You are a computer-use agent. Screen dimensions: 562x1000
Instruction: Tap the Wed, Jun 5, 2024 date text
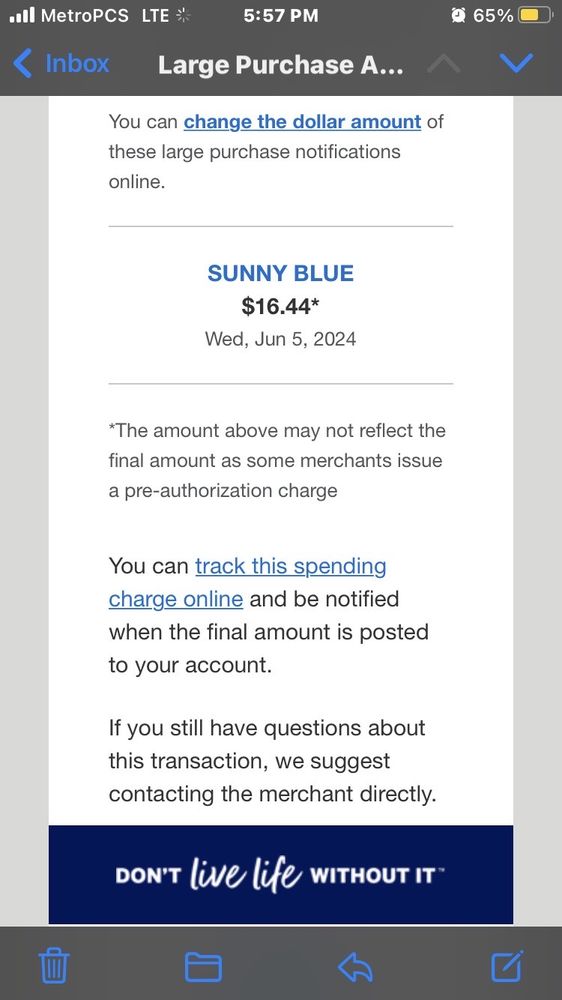(x=281, y=338)
